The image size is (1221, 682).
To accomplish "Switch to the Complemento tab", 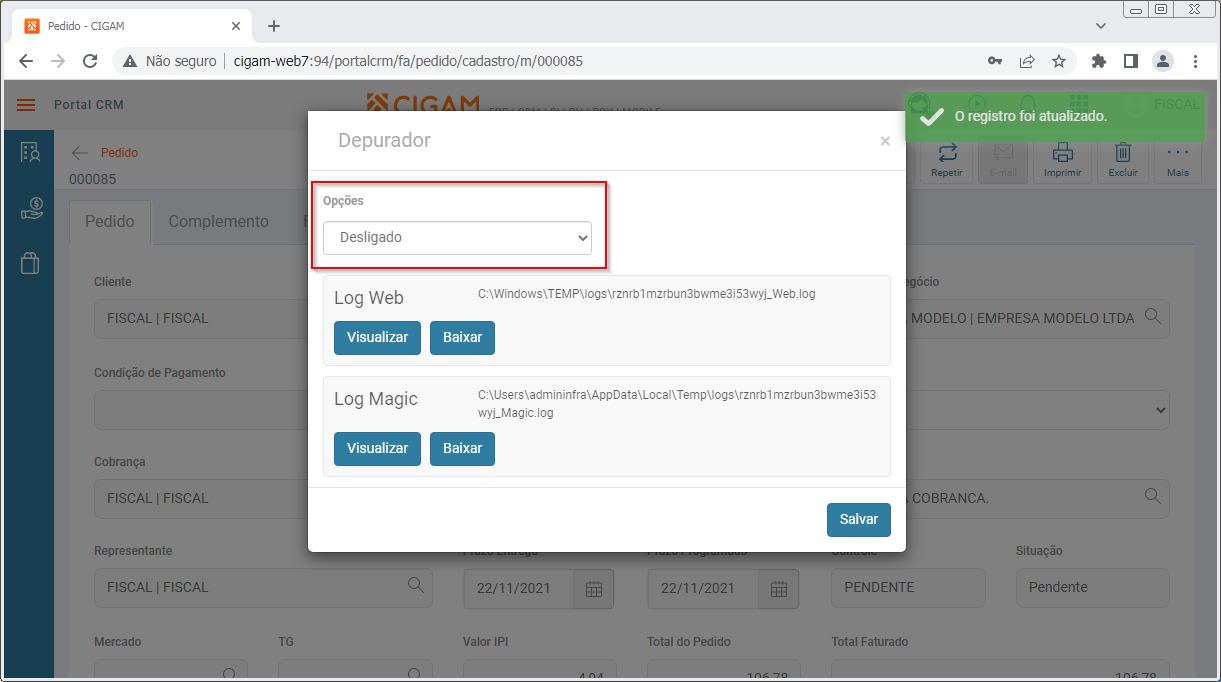I will [x=218, y=222].
